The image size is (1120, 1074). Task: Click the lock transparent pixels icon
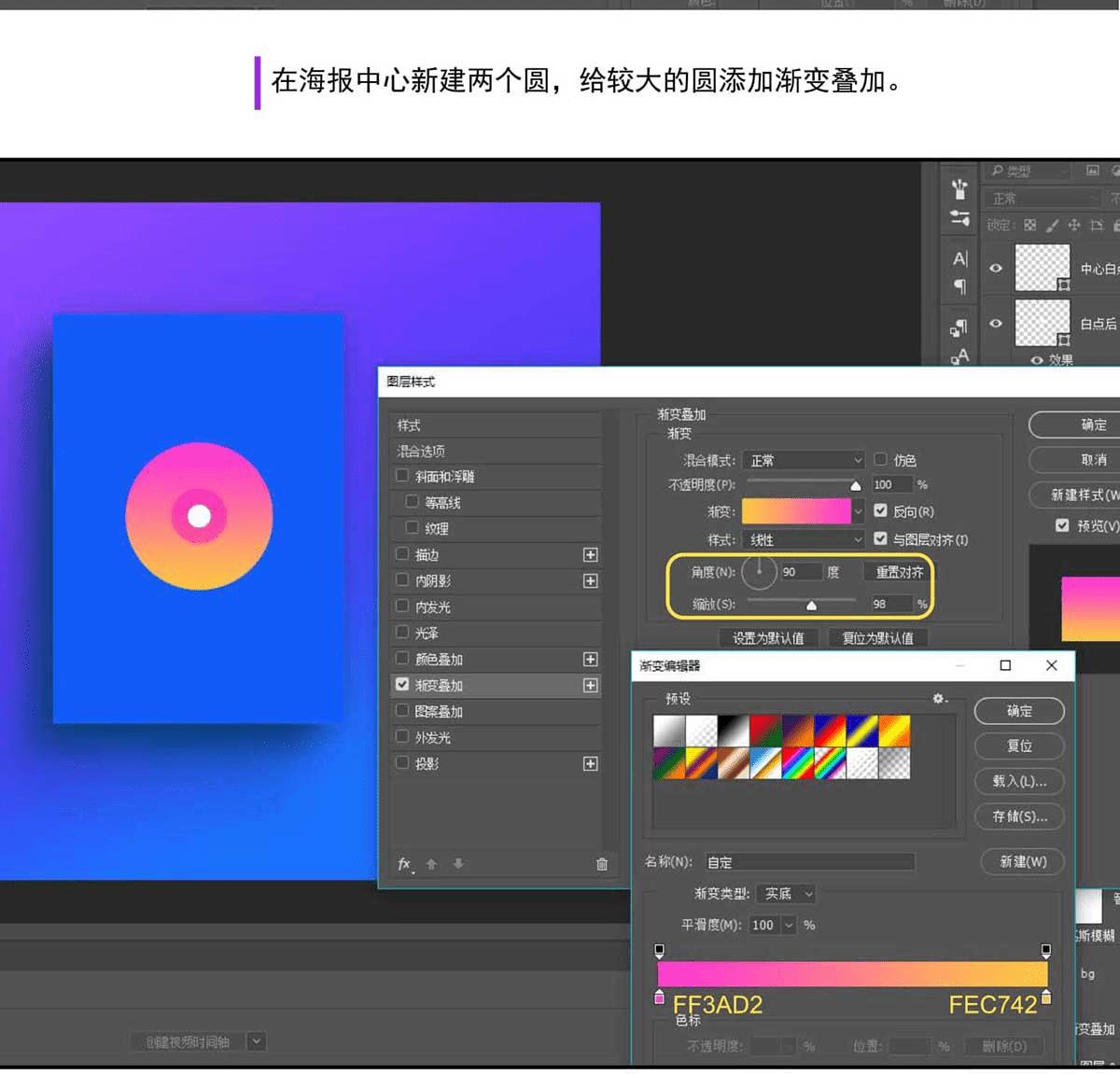coord(1029,225)
